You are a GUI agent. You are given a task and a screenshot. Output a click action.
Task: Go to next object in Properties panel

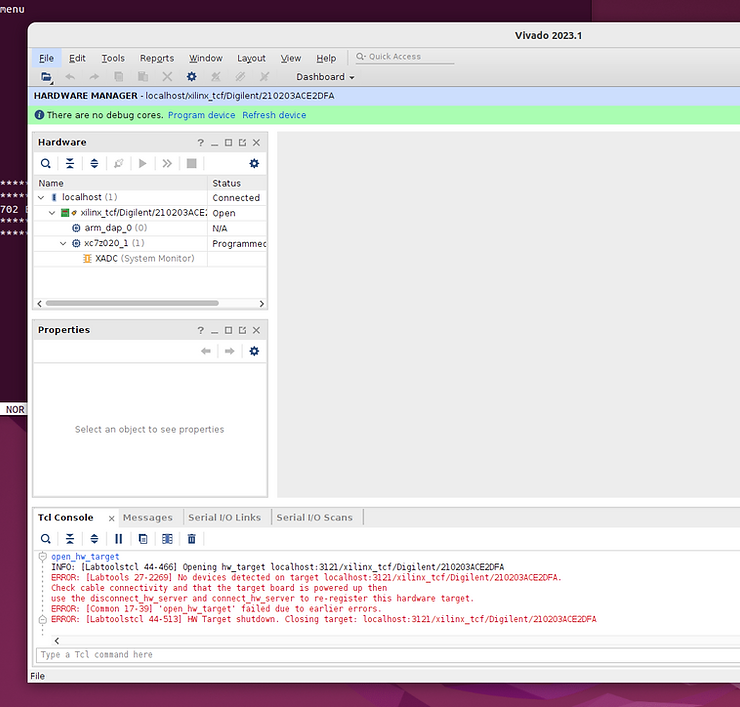click(x=229, y=351)
